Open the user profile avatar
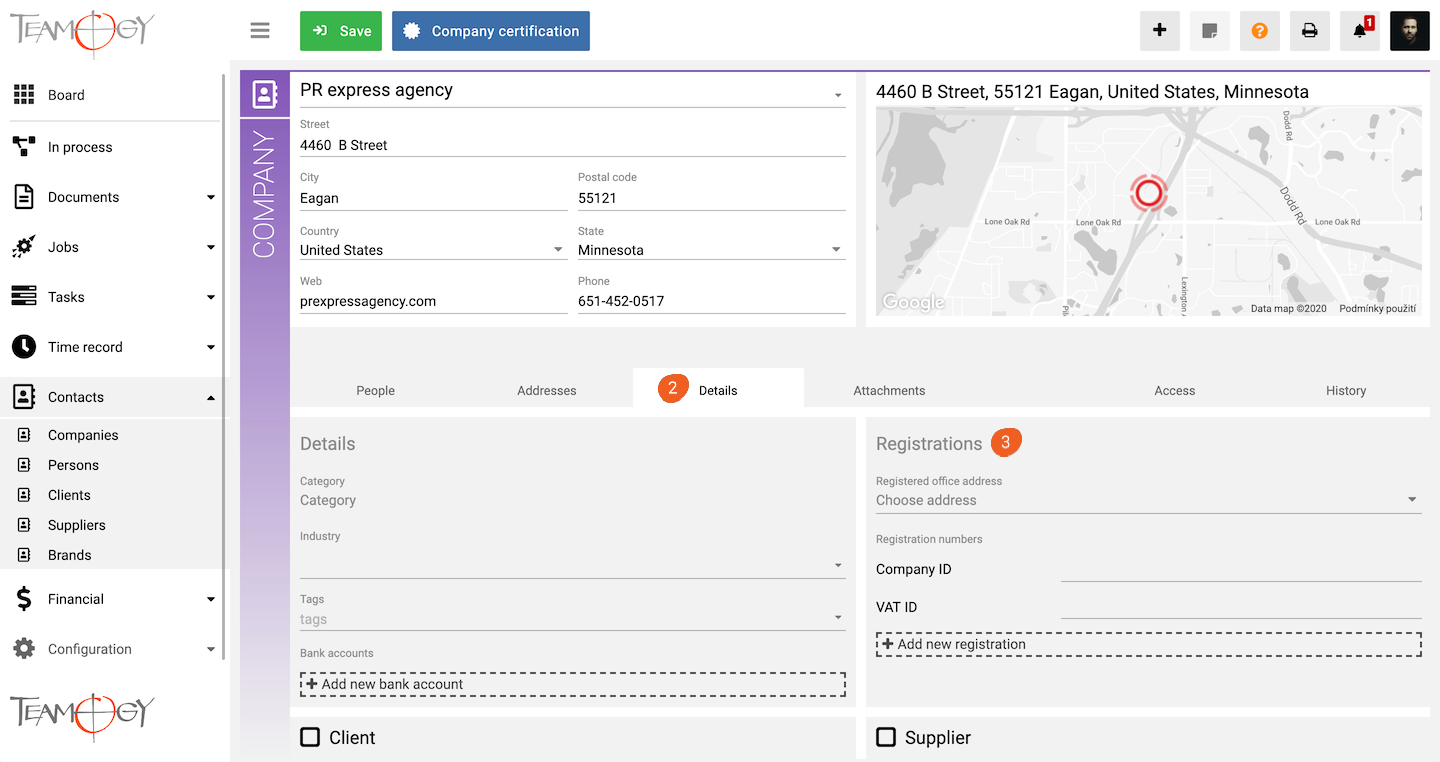Viewport: 1440px width, 762px height. tap(1410, 31)
